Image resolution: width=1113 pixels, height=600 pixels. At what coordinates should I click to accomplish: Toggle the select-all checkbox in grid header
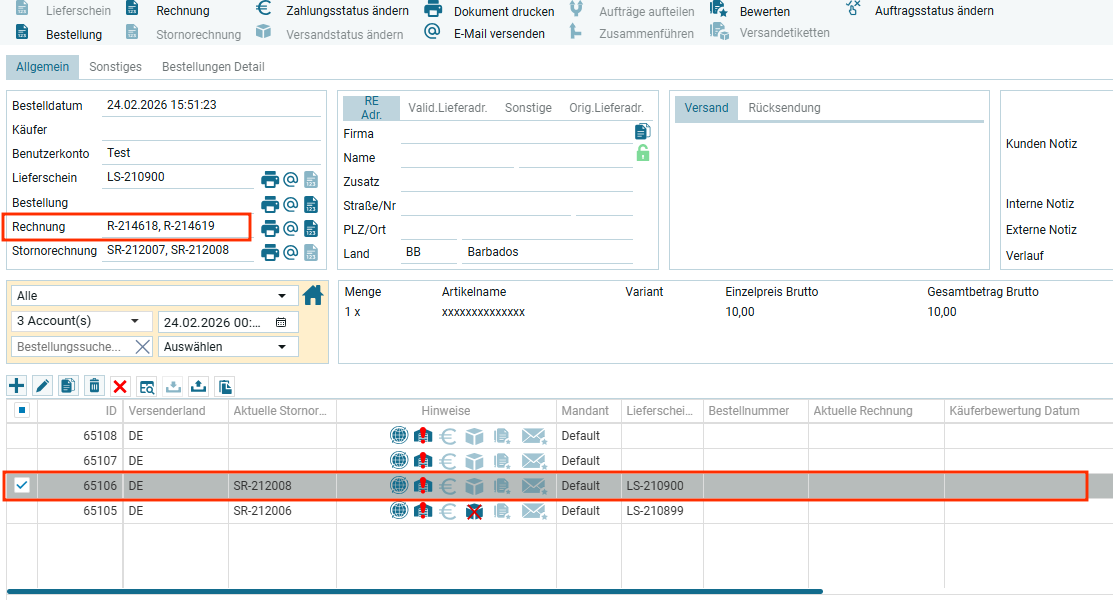(x=22, y=410)
